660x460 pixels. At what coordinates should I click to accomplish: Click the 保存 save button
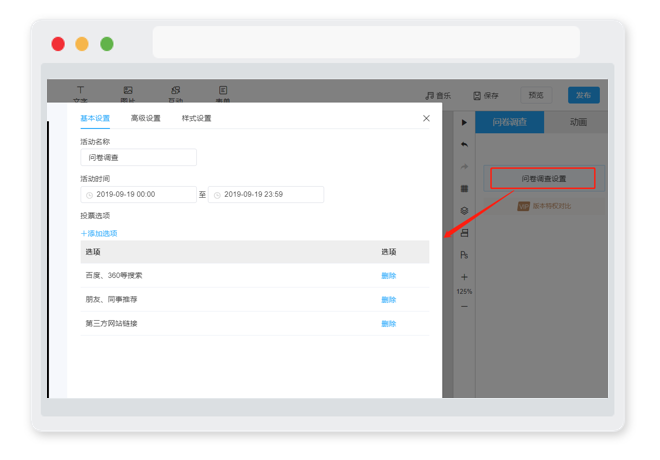click(x=486, y=96)
